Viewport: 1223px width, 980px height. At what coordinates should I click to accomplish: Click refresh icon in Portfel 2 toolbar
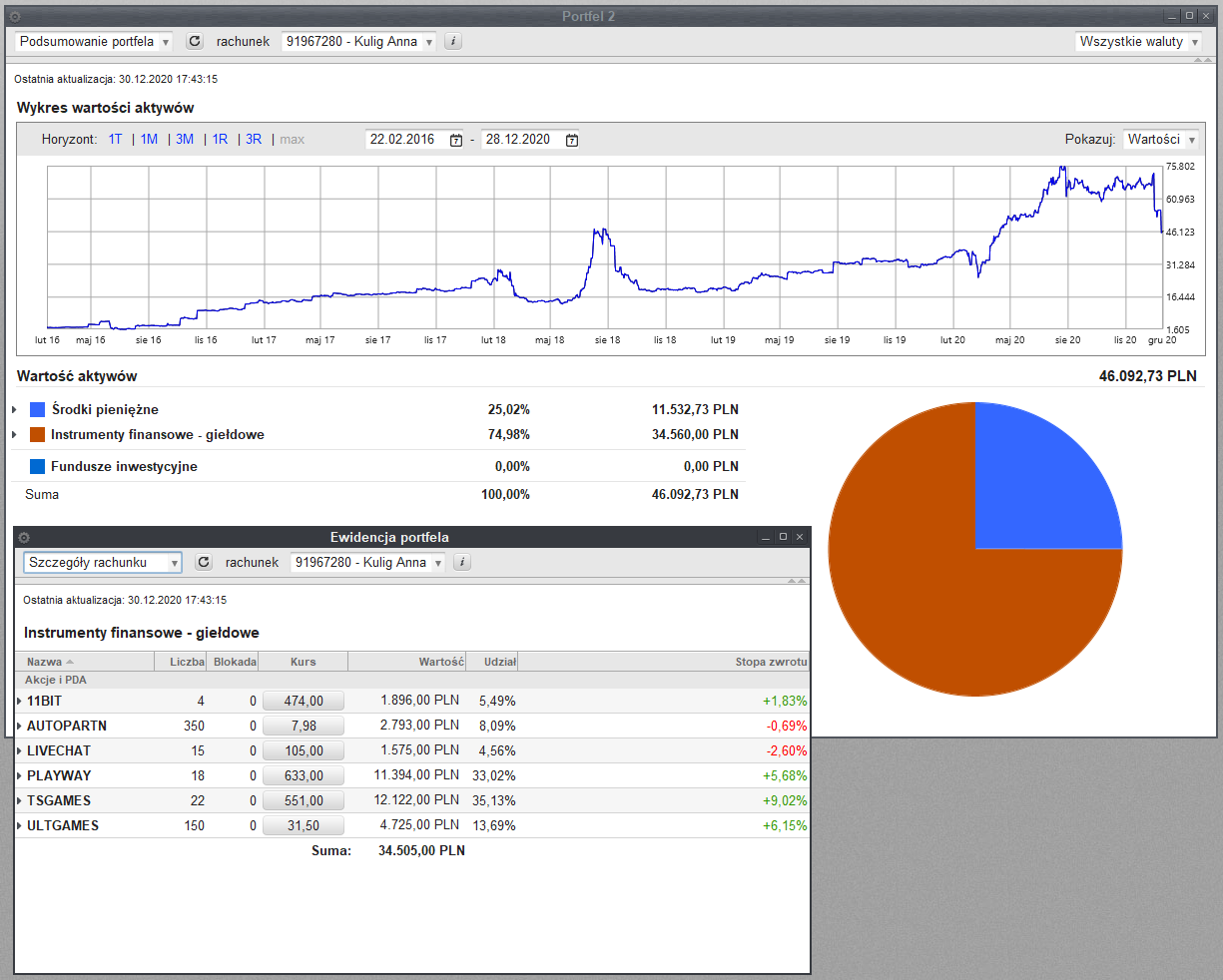(x=195, y=41)
